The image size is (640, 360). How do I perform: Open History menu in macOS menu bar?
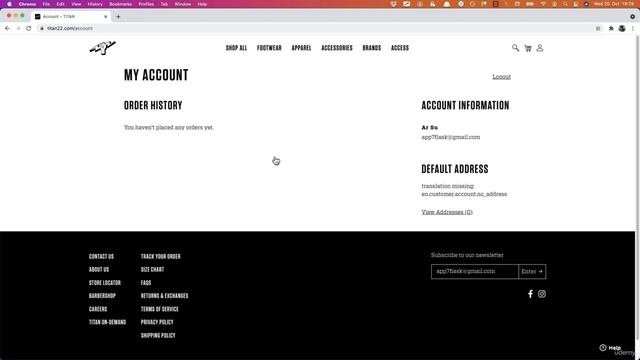click(x=95, y=4)
